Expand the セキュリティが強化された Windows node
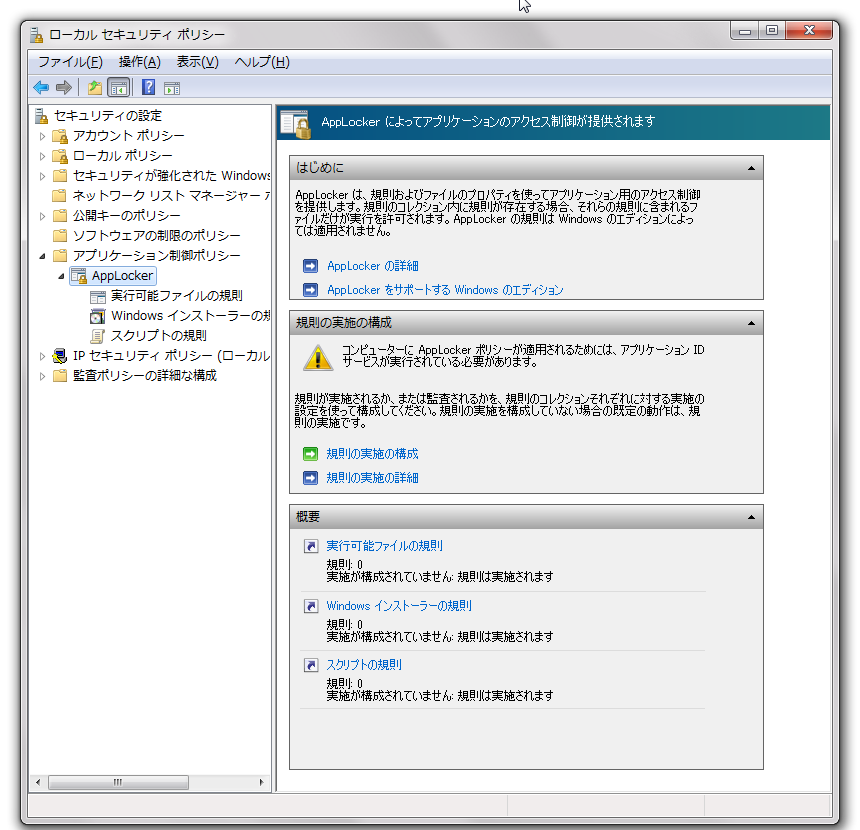Viewport: 860px width, 830px height. coord(42,176)
